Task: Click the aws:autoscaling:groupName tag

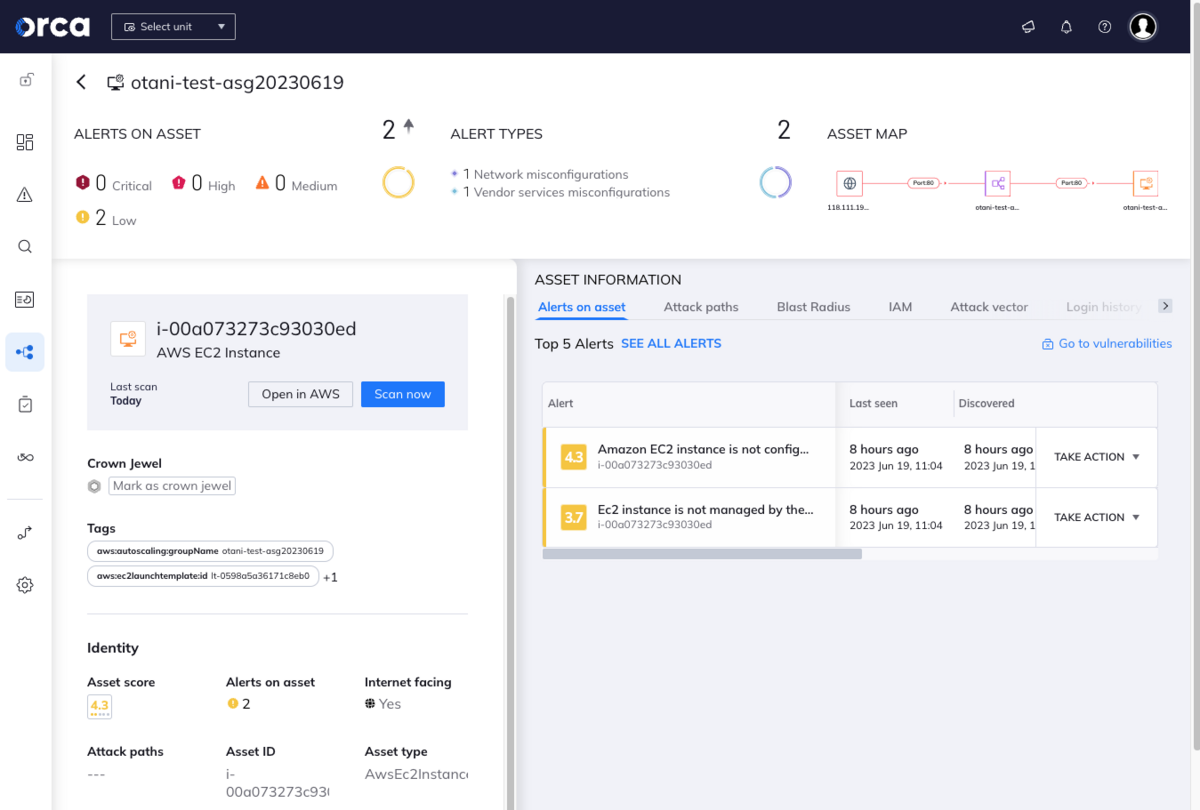Action: pyautogui.click(x=210, y=551)
